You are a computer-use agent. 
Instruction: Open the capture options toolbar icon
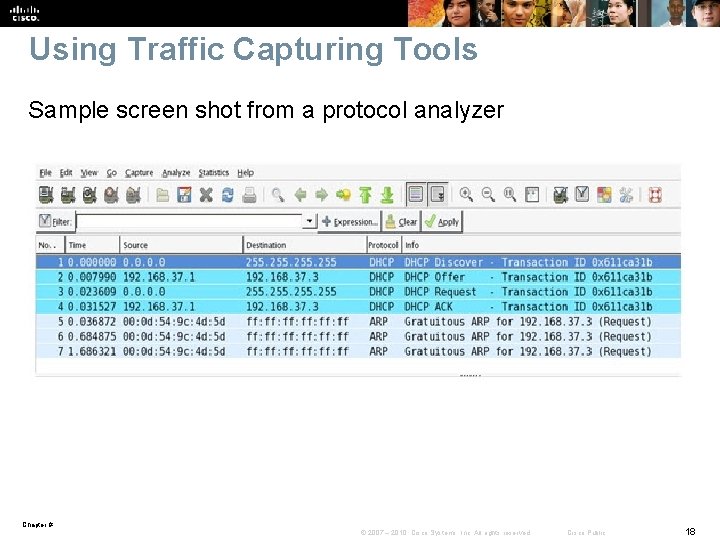(68, 195)
